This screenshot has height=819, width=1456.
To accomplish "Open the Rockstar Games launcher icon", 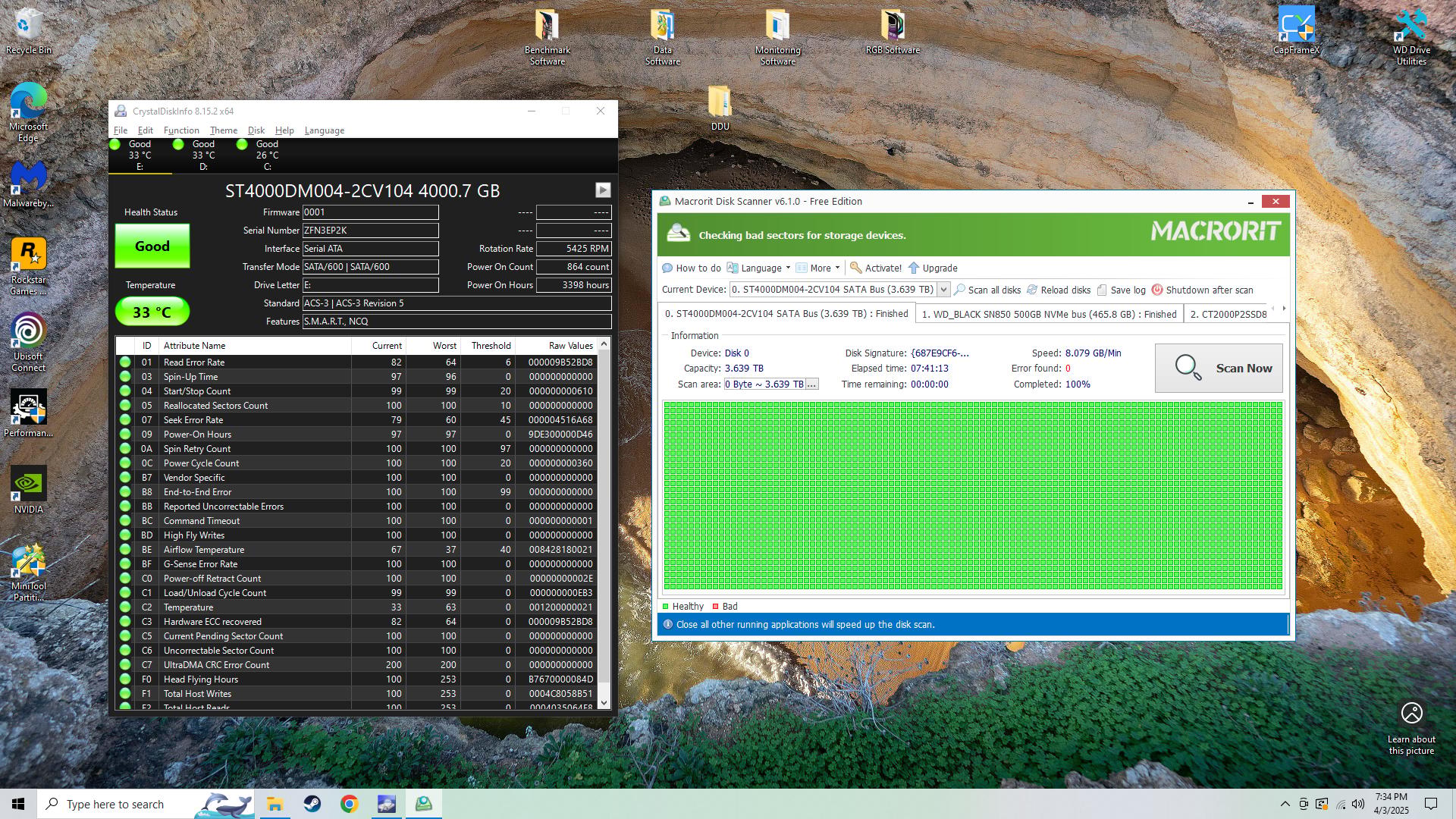I will (x=29, y=265).
